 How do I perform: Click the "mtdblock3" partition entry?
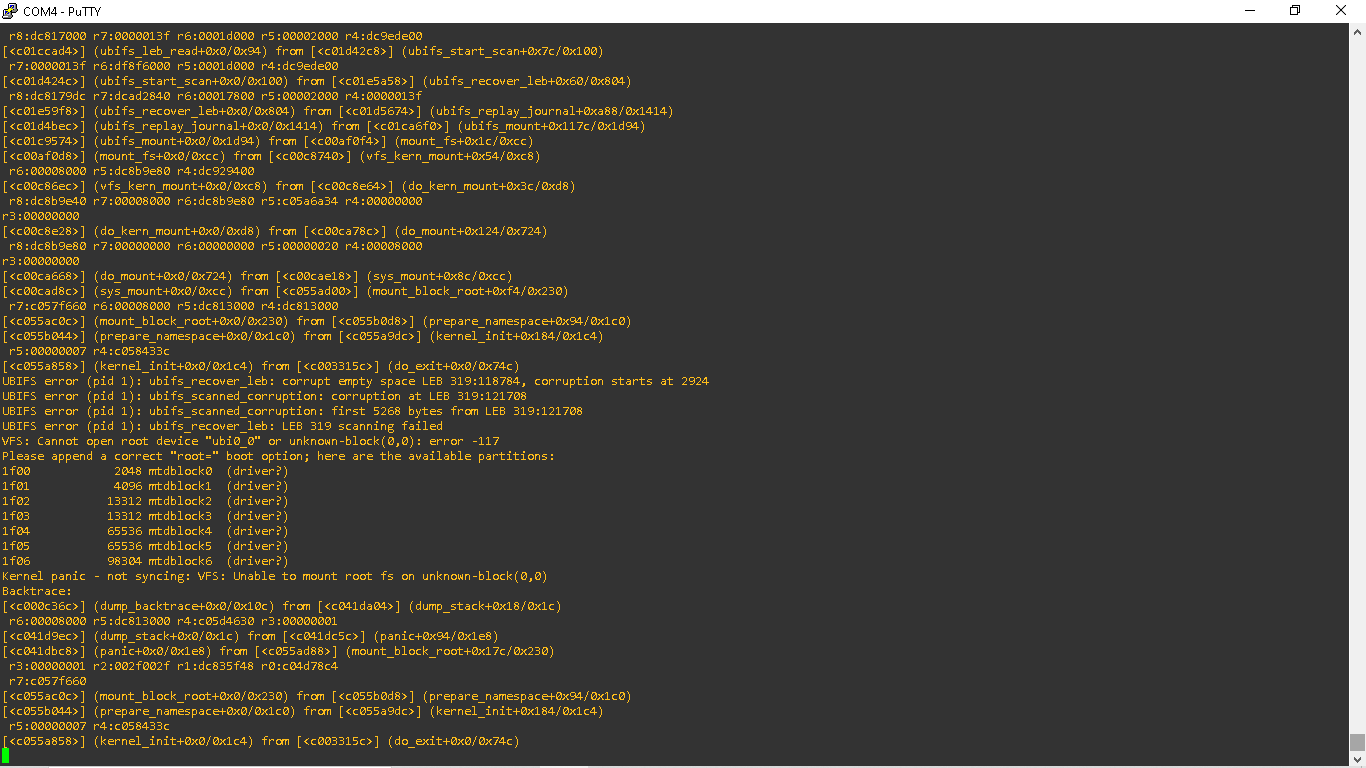pyautogui.click(x=180, y=516)
